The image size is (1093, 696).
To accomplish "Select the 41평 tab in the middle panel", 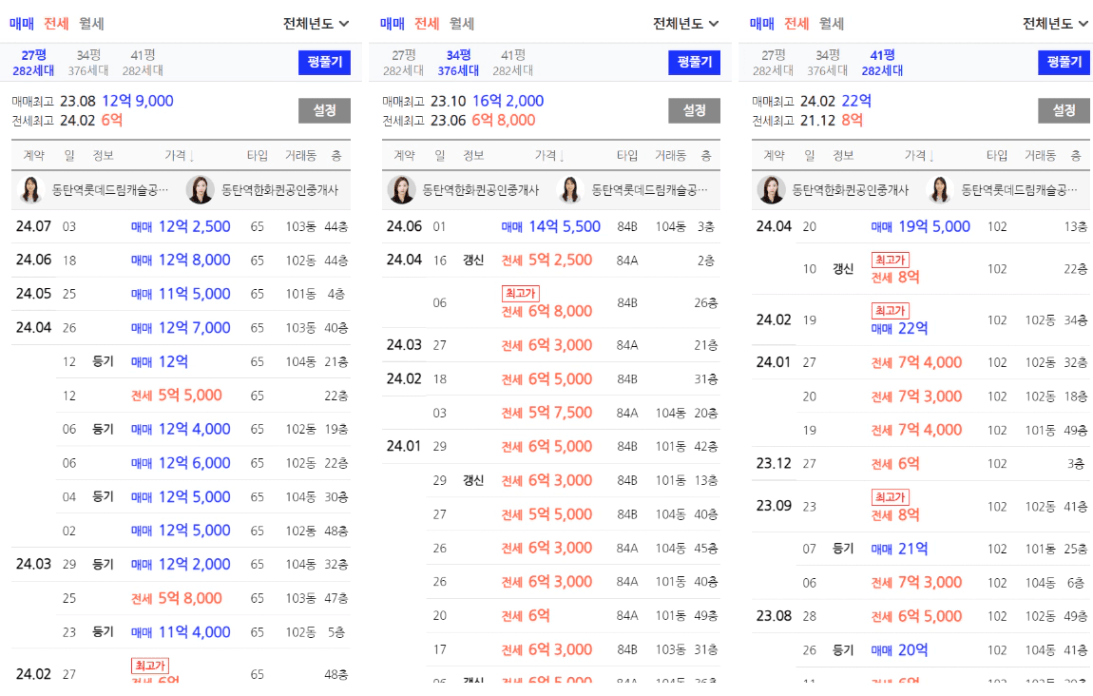I will [512, 62].
